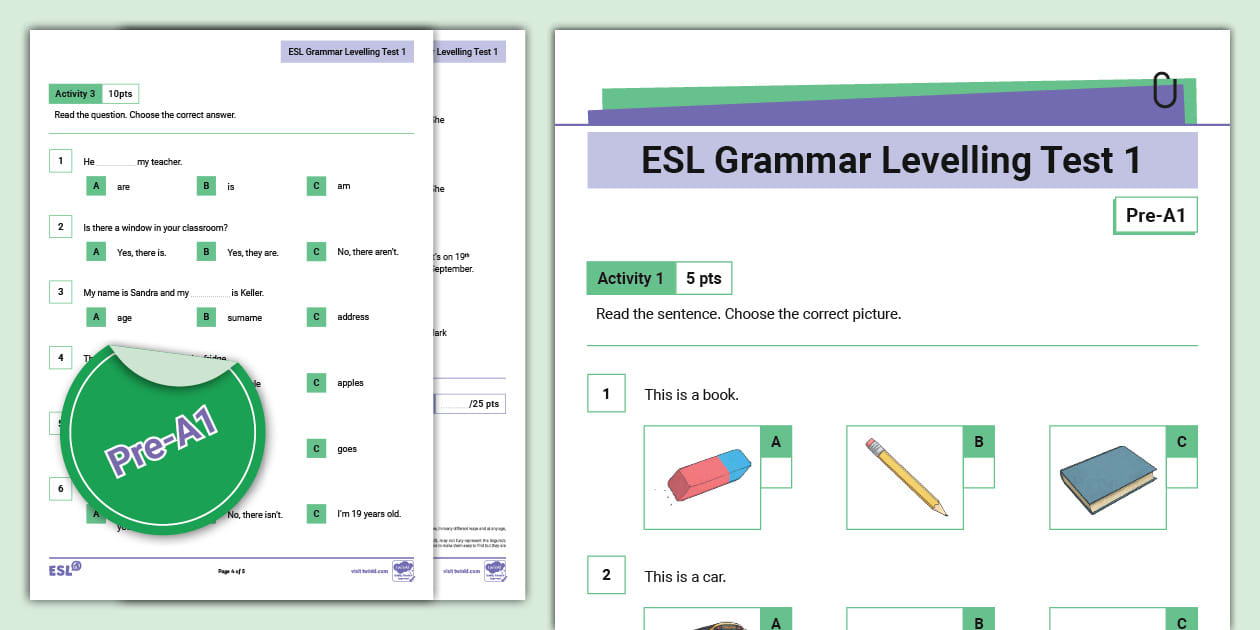Select option A beside 'Yes, there is.'
Viewport: 1260px width, 630px height.
pos(96,252)
